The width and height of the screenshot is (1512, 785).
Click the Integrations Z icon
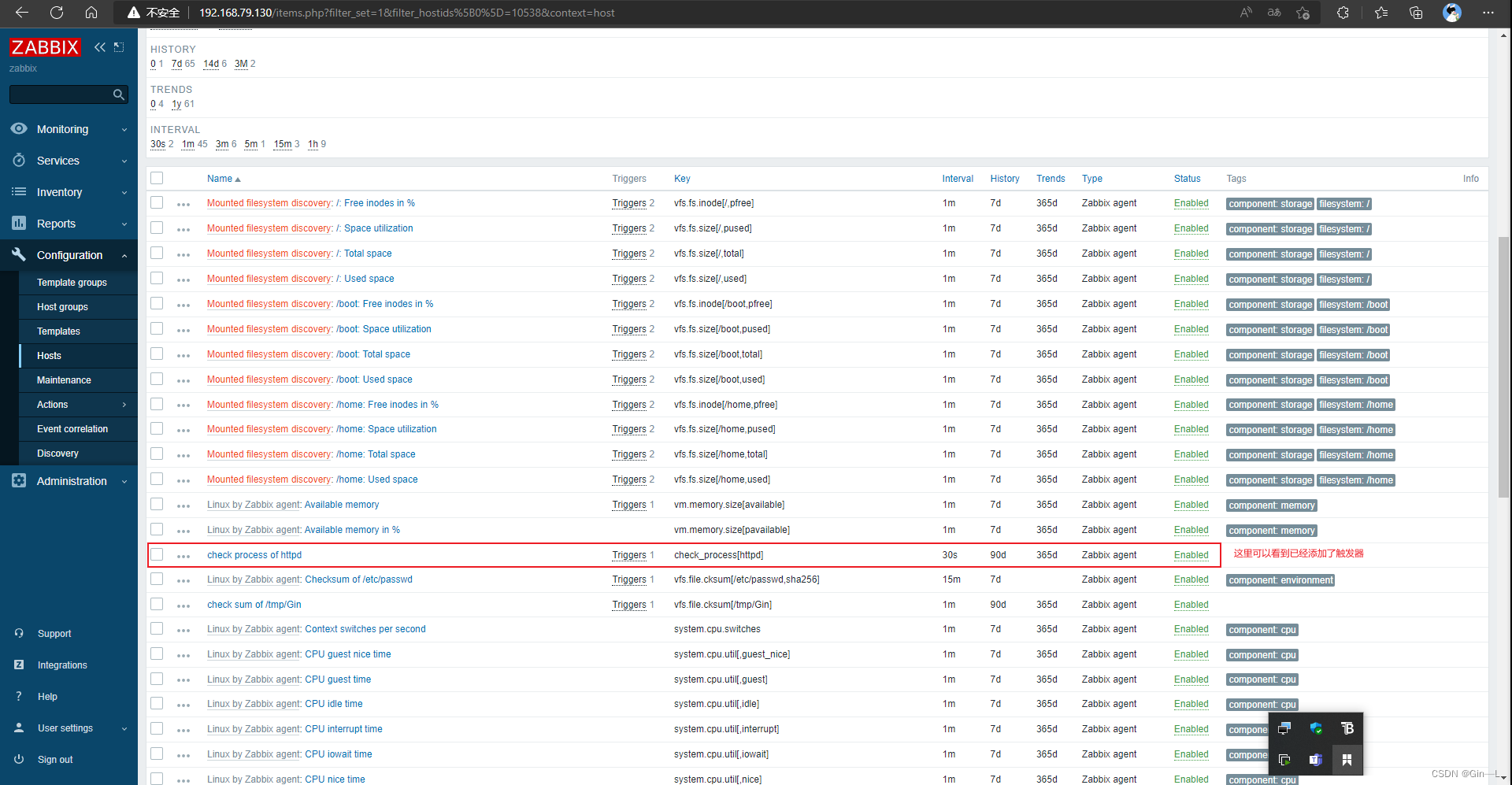tap(19, 665)
